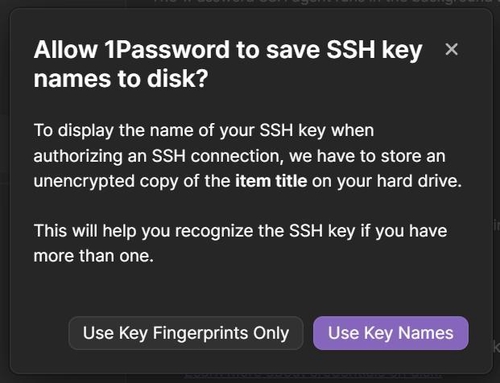
Task: Close the dialog with the X icon
Action: [451, 50]
